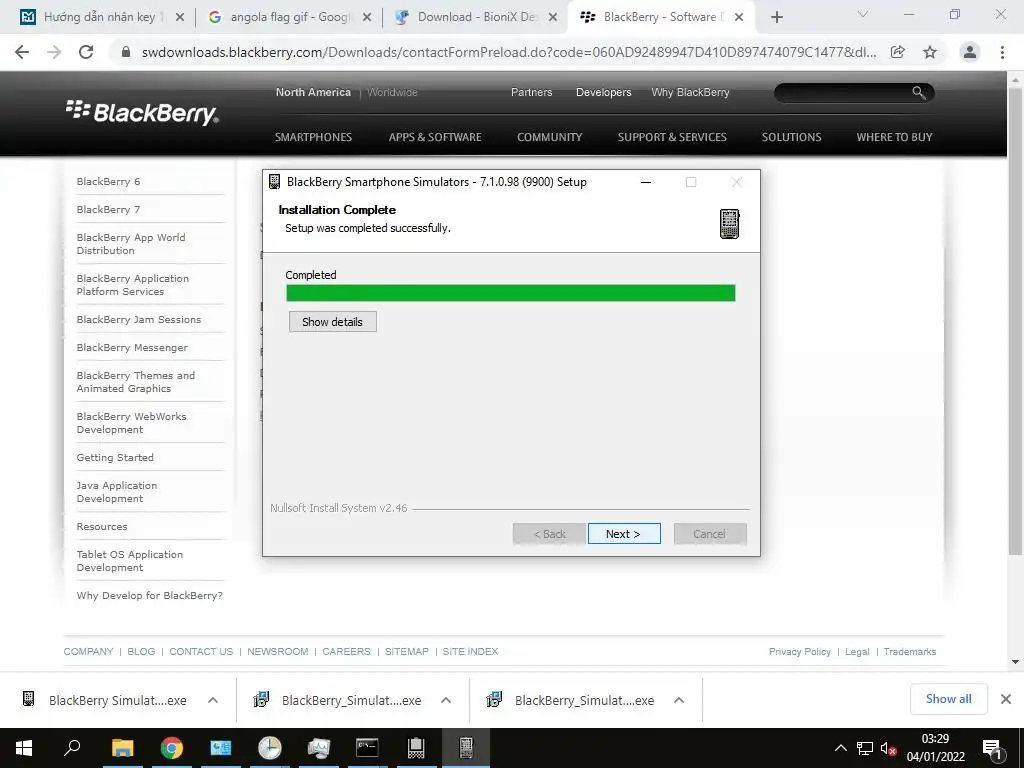Click the browser forward arrow
Screen dimensions: 1024x768
[54, 52]
